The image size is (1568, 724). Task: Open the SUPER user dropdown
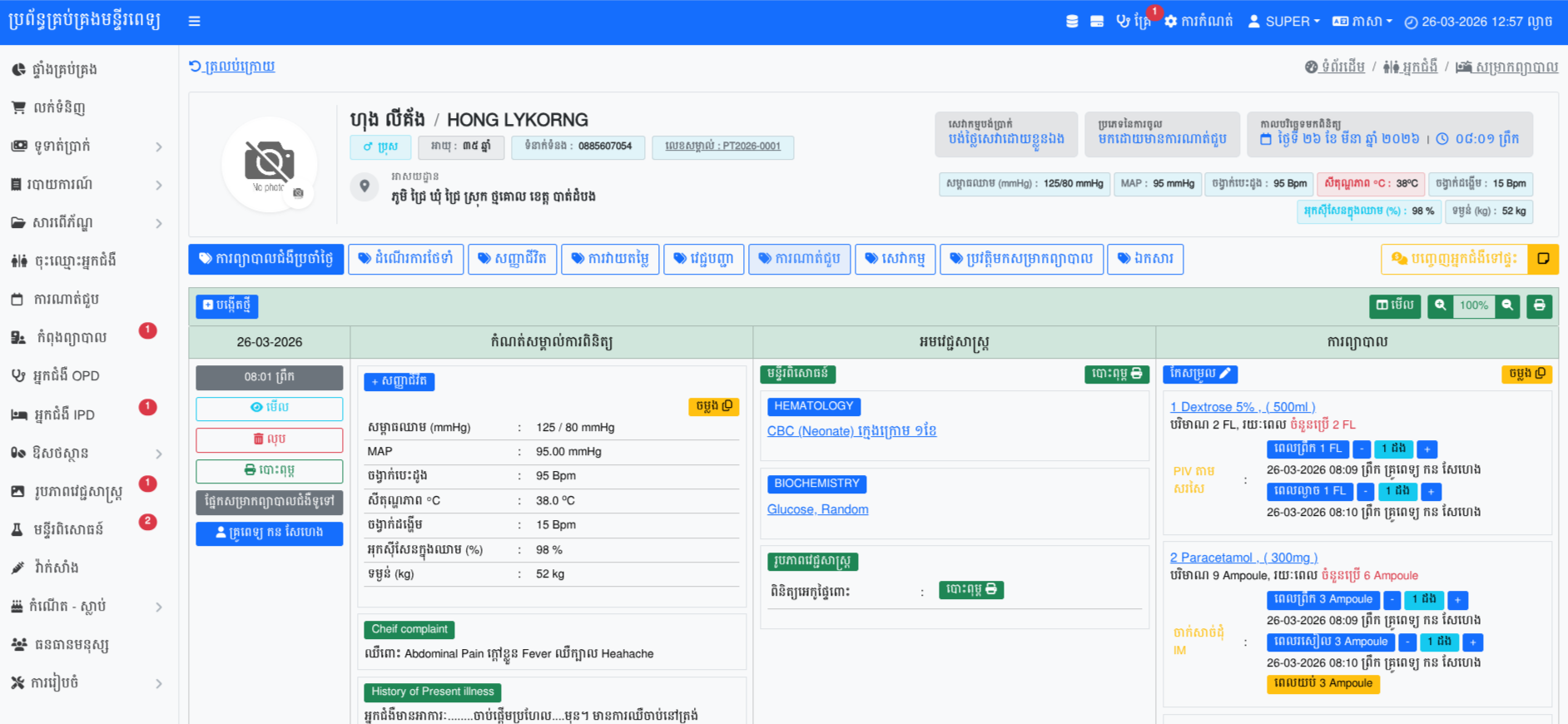coord(1283,22)
